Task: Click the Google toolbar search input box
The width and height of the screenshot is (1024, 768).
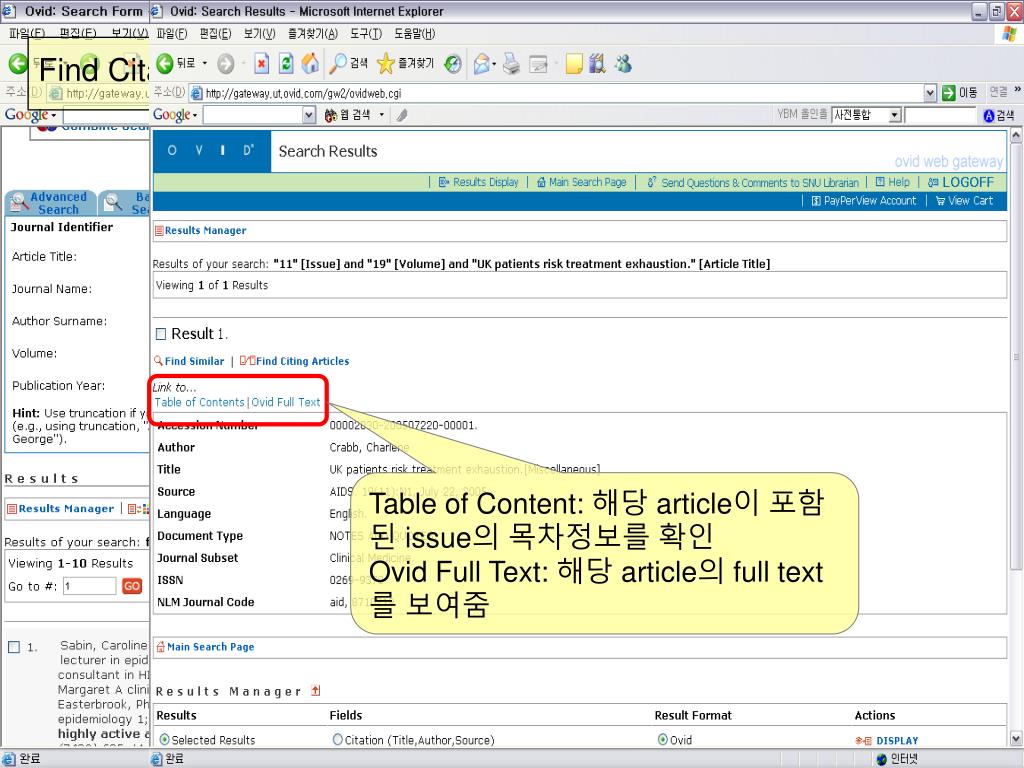Action: [x=254, y=116]
